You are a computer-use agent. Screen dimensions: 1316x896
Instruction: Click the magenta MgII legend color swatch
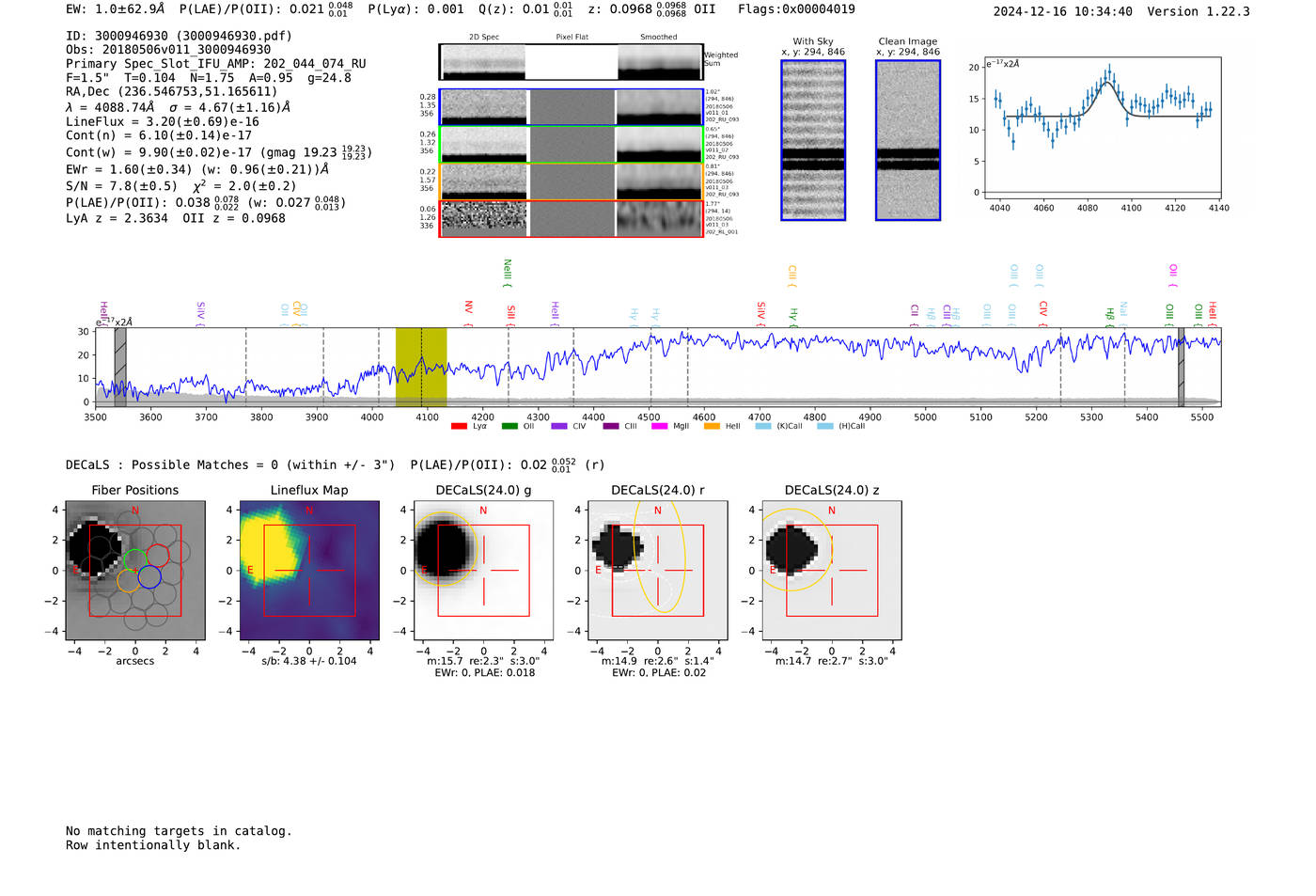659,427
